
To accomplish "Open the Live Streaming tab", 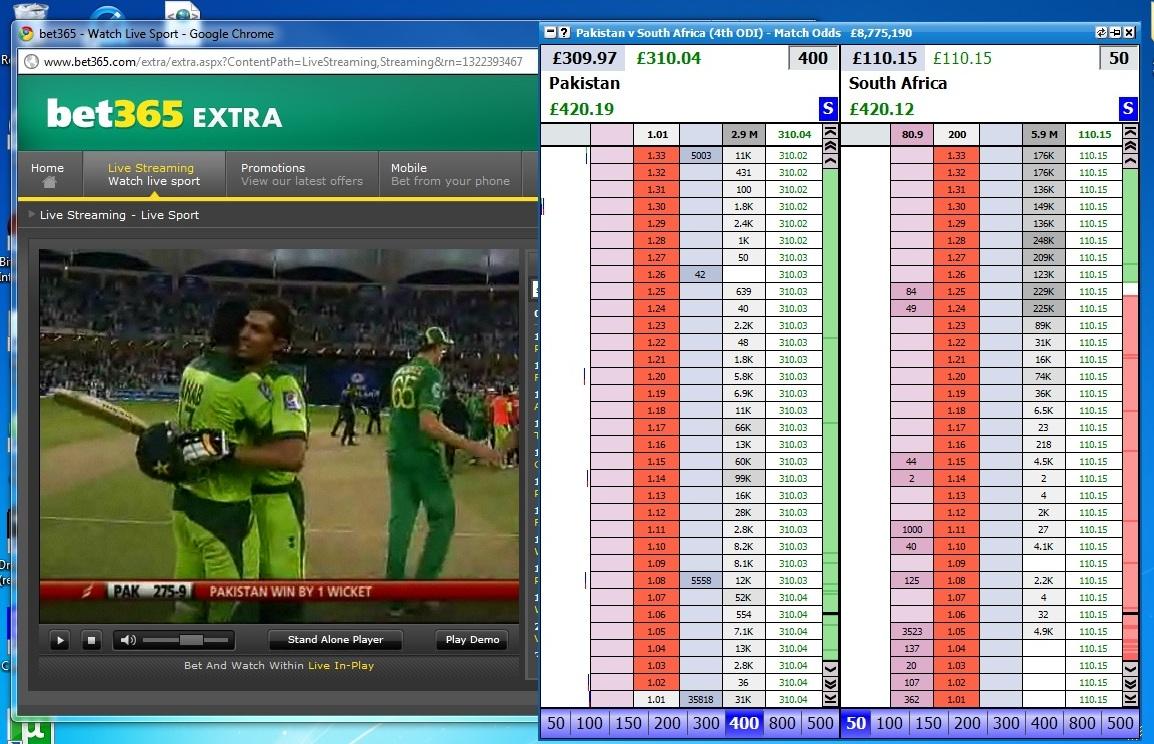I will 154,174.
